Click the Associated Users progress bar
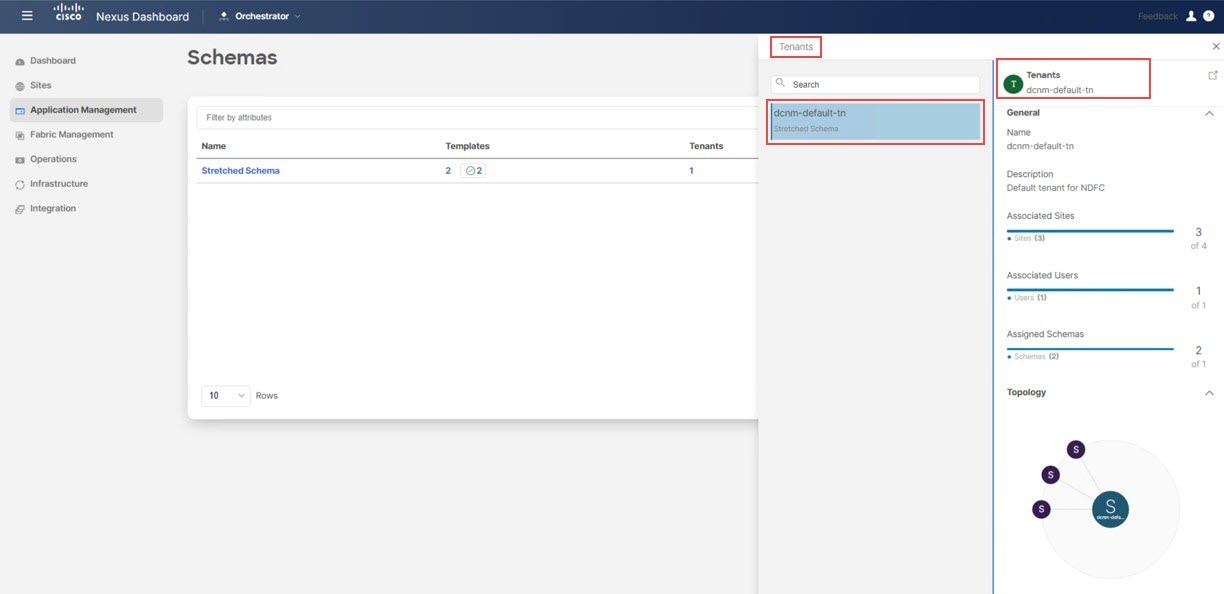1224x594 pixels. [1090, 290]
